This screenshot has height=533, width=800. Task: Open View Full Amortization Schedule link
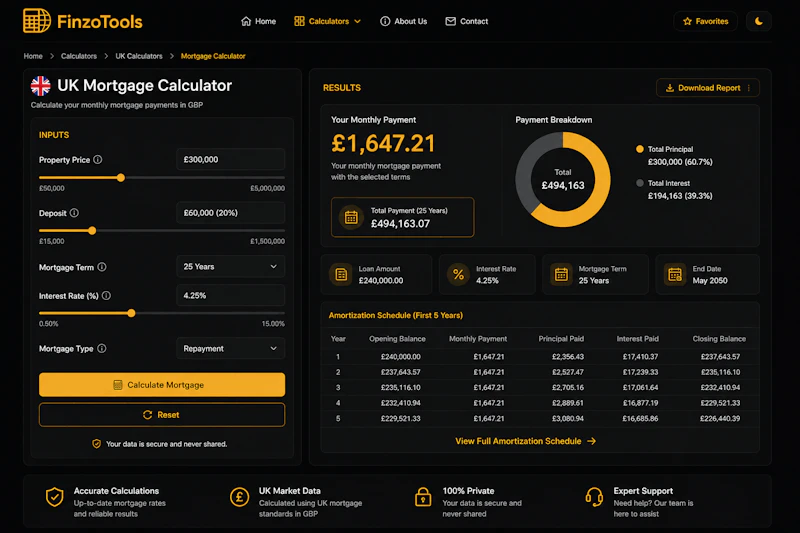pyautogui.click(x=526, y=441)
